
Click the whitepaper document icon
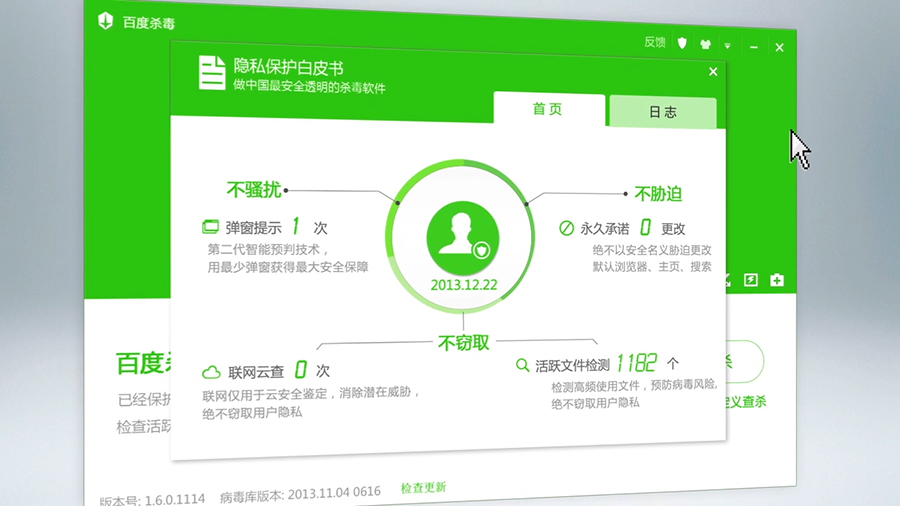(x=212, y=72)
